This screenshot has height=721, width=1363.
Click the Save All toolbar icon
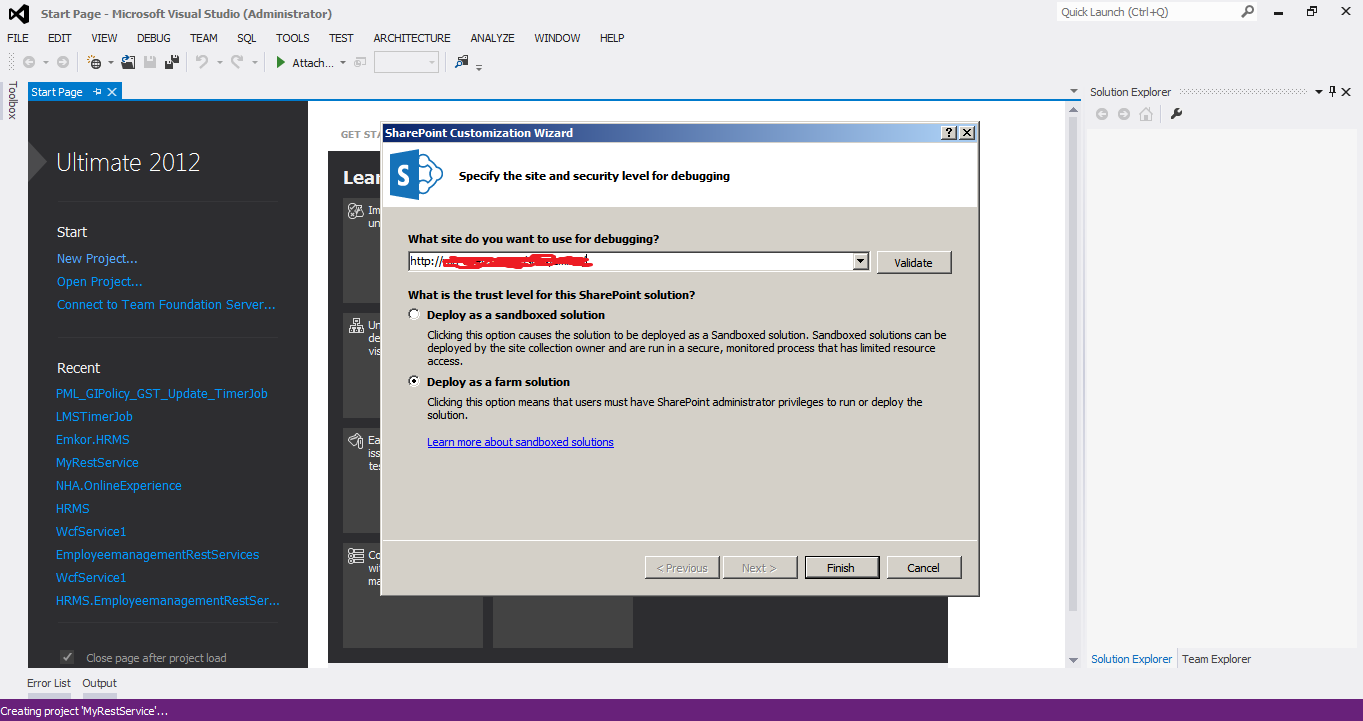[x=171, y=62]
